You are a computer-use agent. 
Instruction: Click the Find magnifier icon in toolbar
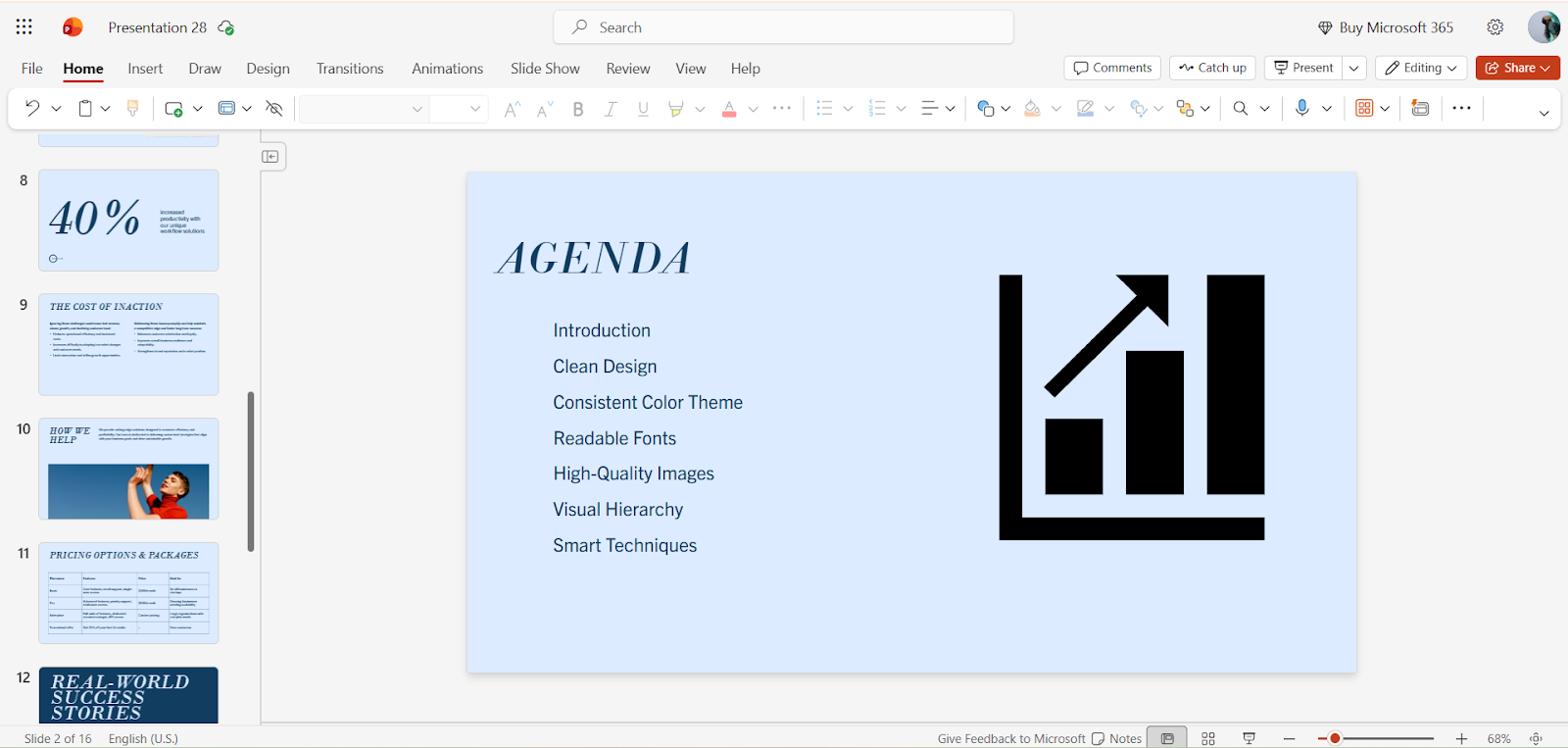(x=1241, y=109)
